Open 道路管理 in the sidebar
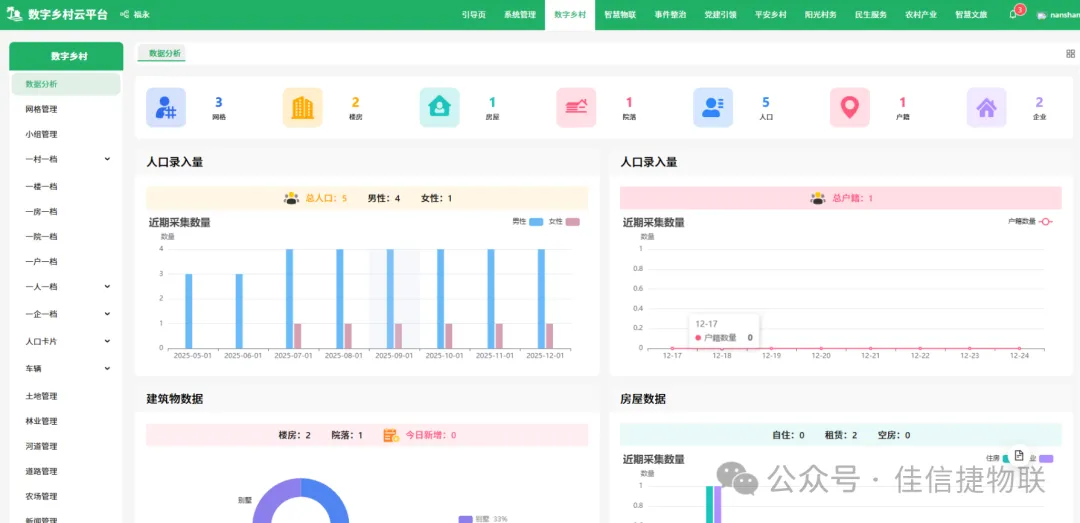The image size is (1080, 523). tap(66, 471)
